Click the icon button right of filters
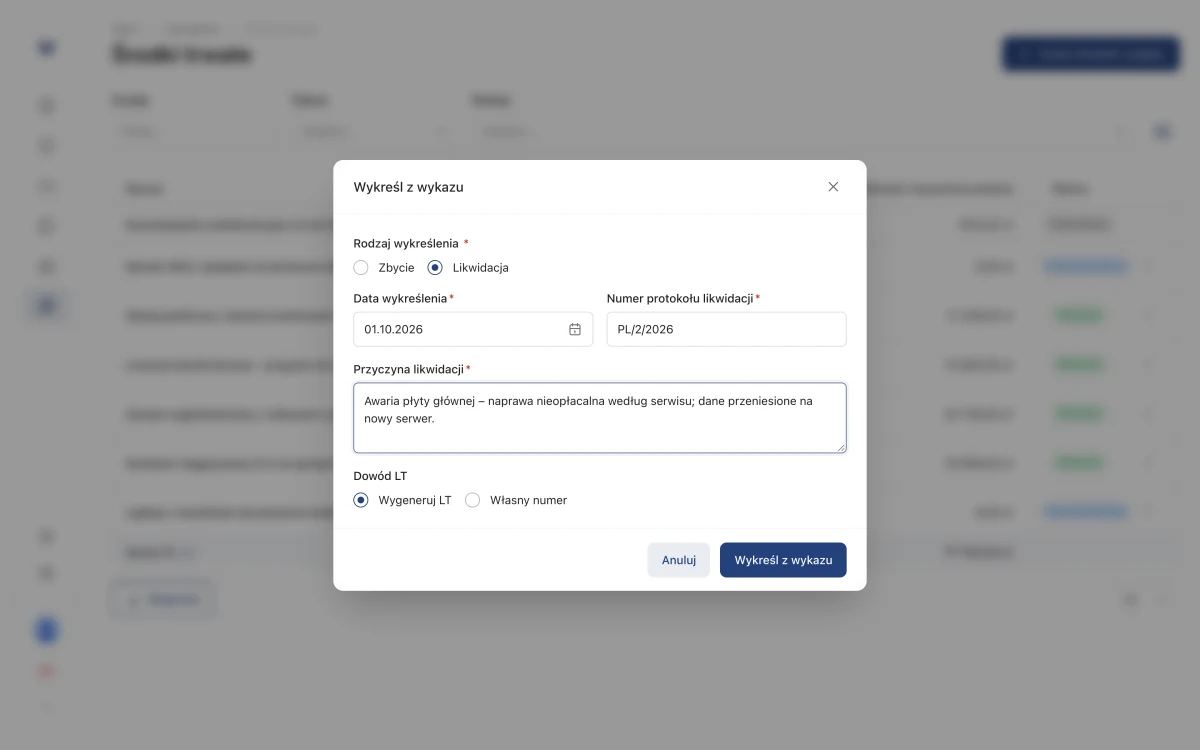 point(1162,131)
